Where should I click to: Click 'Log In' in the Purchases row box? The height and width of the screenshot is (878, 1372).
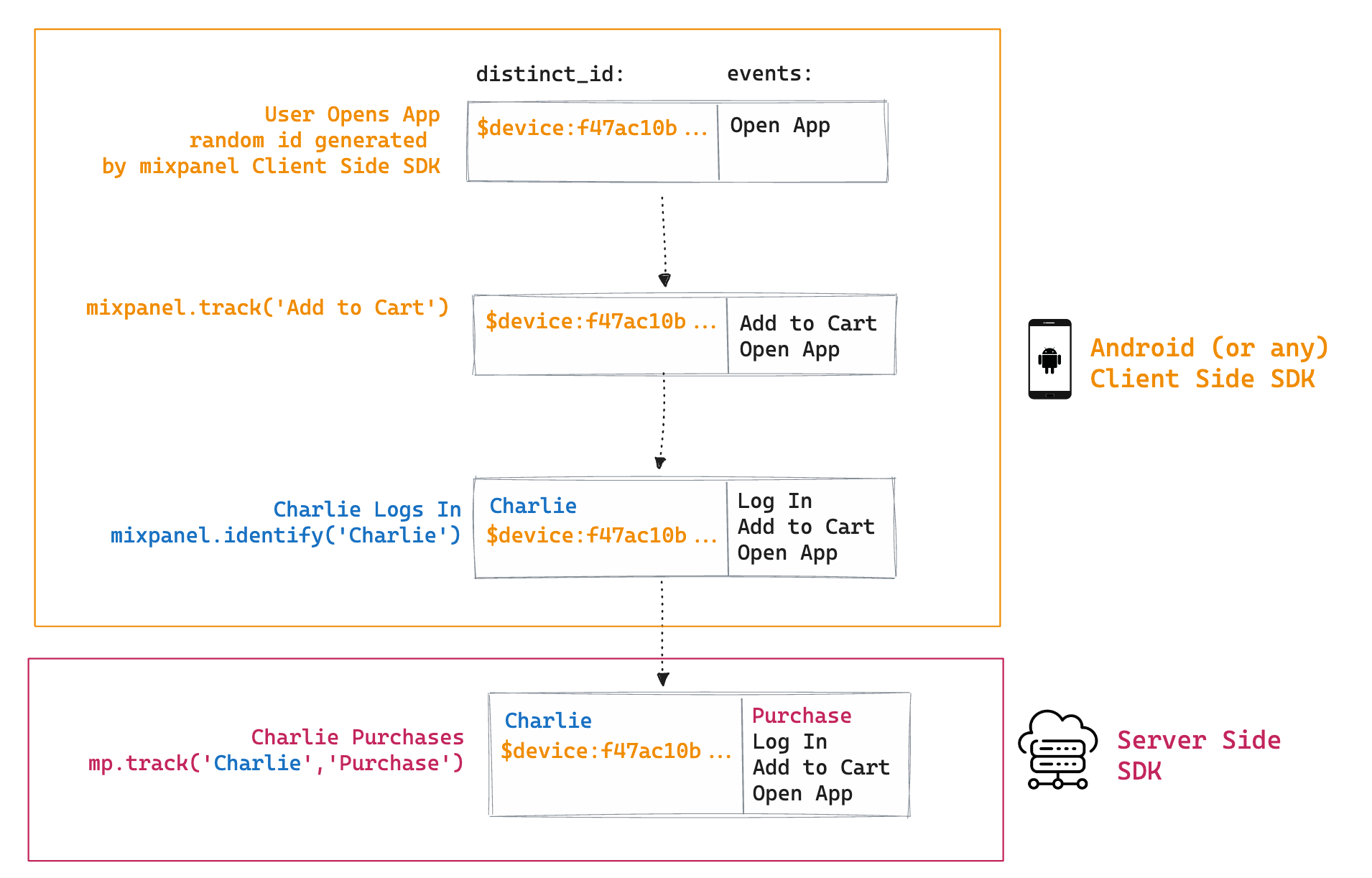(789, 741)
